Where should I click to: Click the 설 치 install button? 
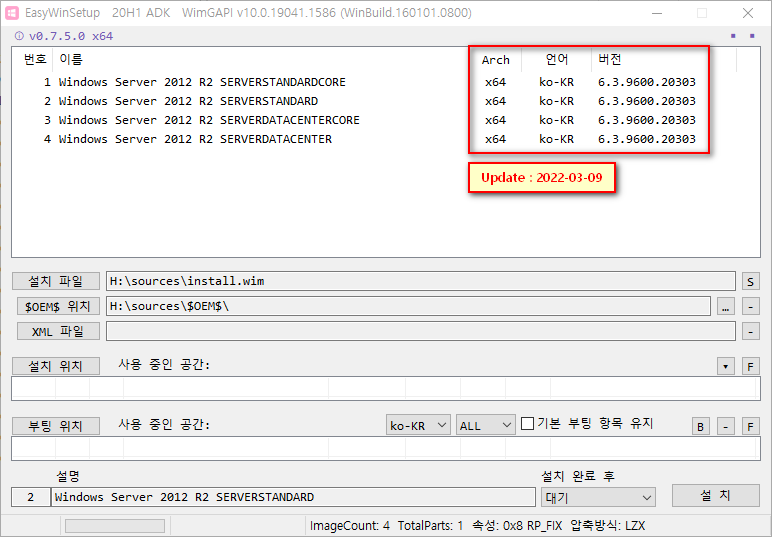pyautogui.click(x=715, y=495)
